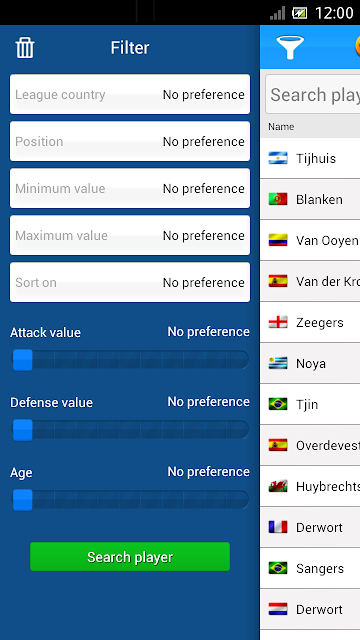Select player Van Ooyen from list
Screen dimensions: 360x640
coord(310,240)
